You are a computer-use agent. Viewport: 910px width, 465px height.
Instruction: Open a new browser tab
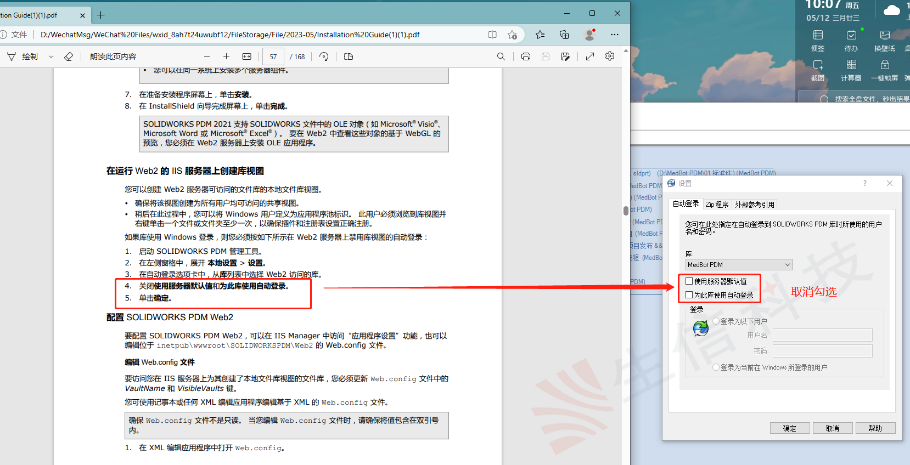coord(100,15)
